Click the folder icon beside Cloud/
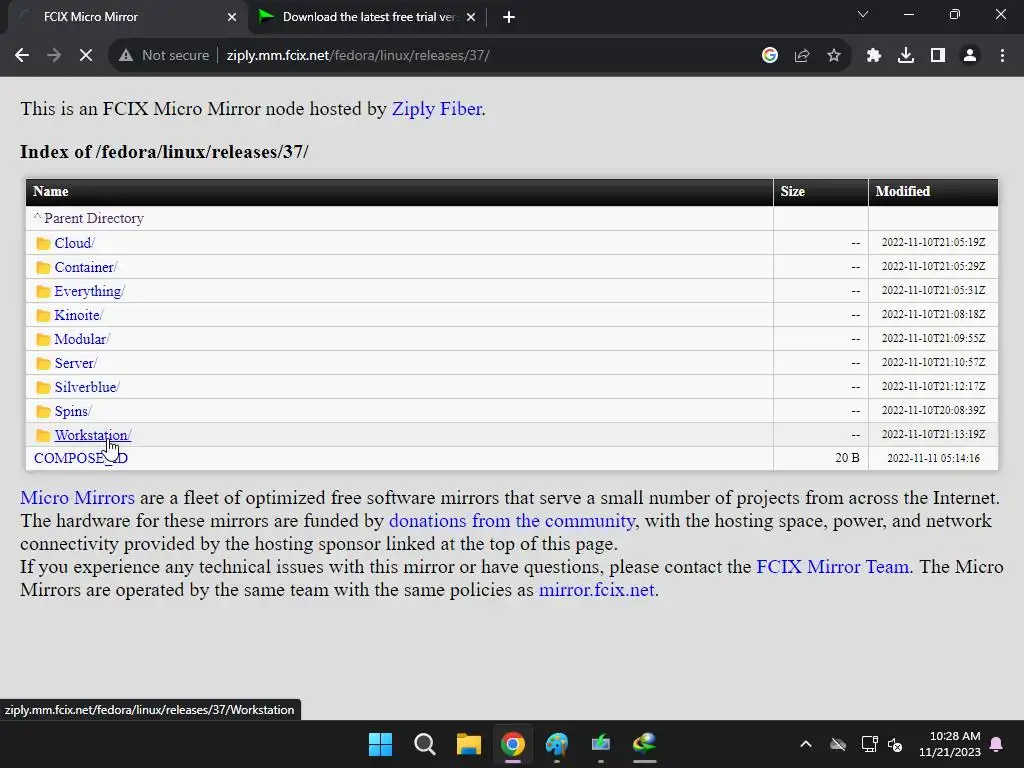1024x768 pixels. click(x=43, y=244)
